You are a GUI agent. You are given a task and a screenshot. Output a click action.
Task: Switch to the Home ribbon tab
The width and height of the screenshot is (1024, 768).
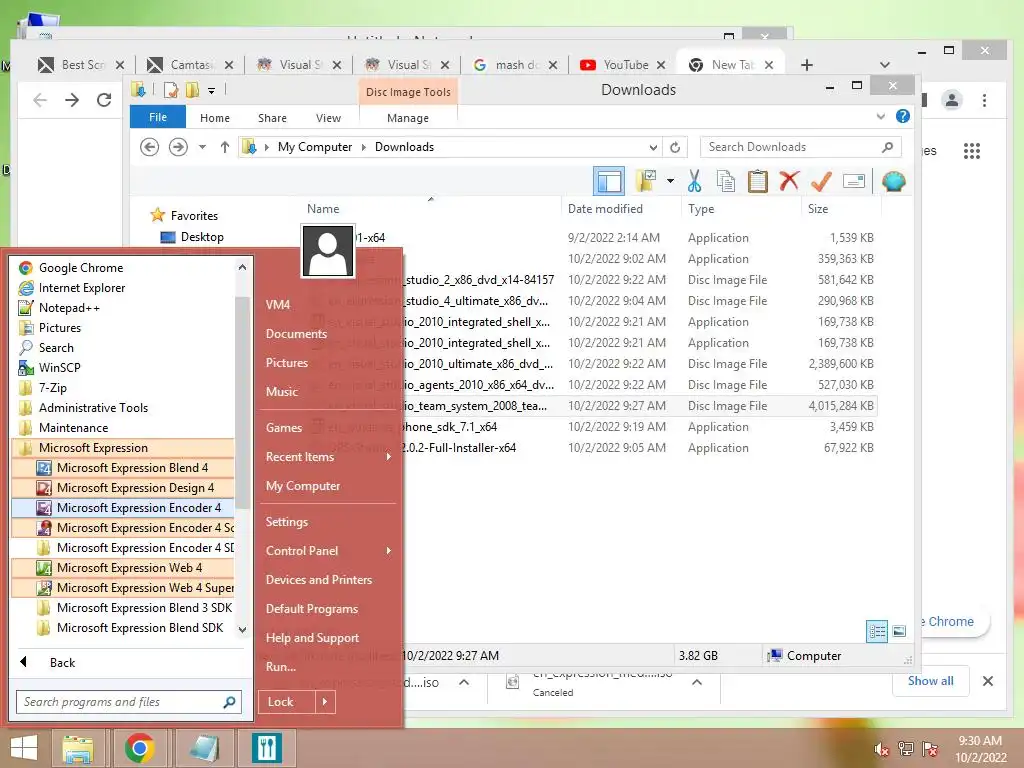[x=215, y=118]
